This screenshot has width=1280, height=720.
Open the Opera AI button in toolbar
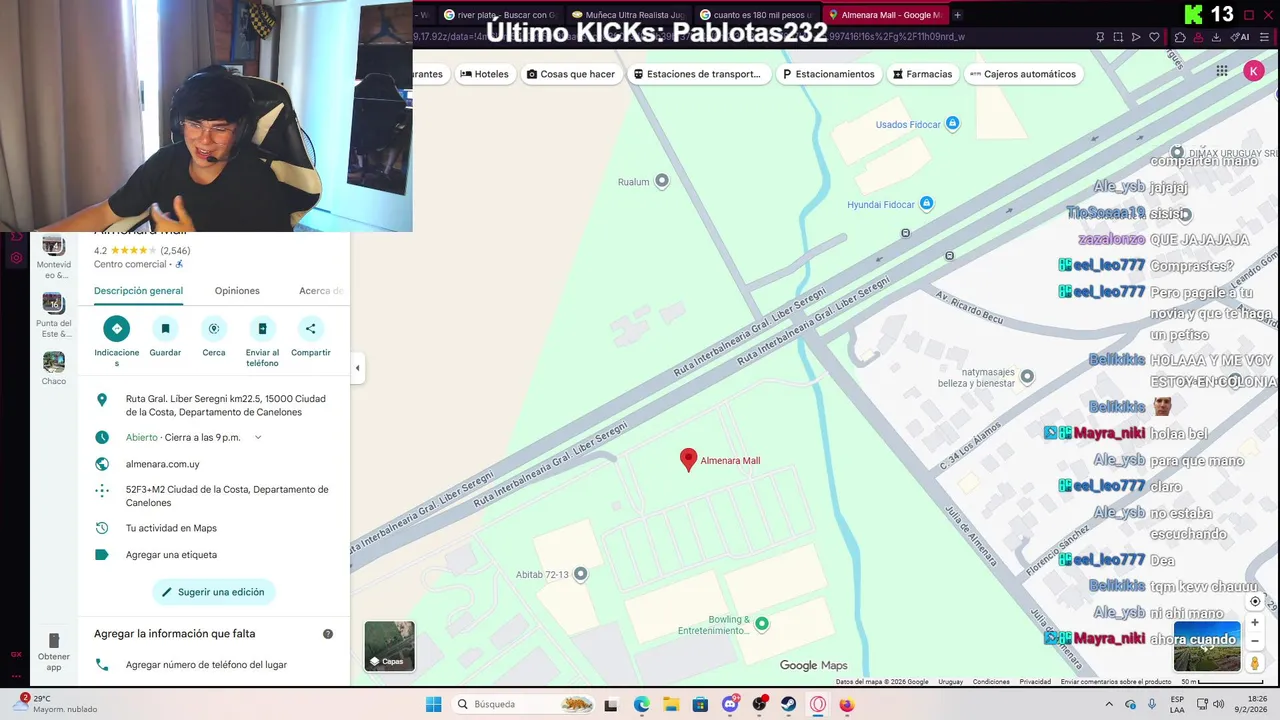1240,37
